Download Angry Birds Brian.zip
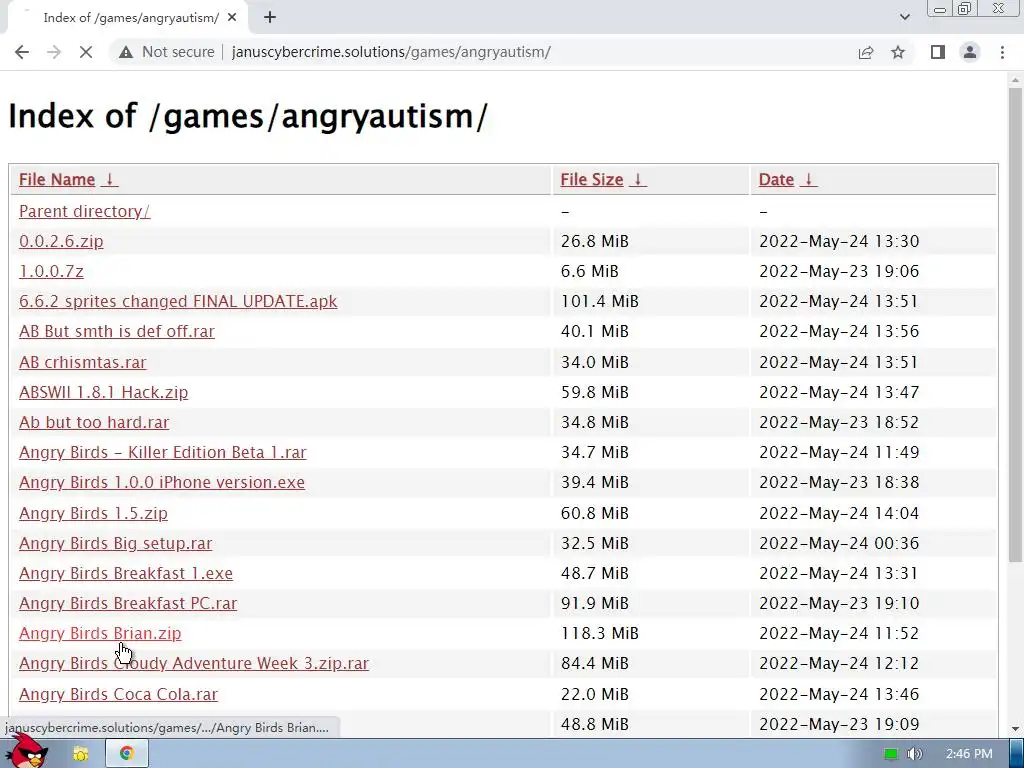The width and height of the screenshot is (1024, 768). pos(100,633)
